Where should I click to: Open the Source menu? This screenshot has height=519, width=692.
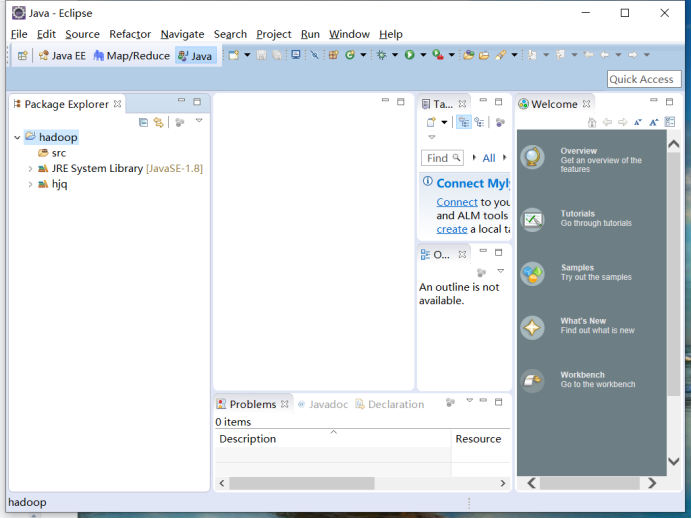(83, 34)
